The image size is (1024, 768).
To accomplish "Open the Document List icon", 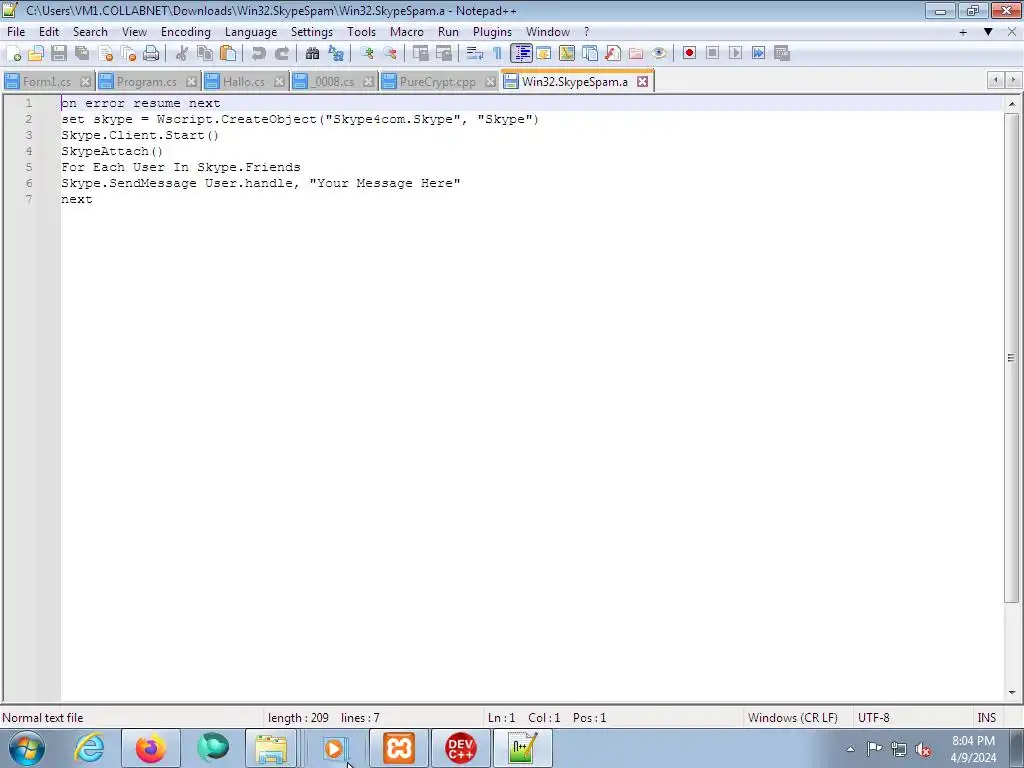I will pos(590,54).
